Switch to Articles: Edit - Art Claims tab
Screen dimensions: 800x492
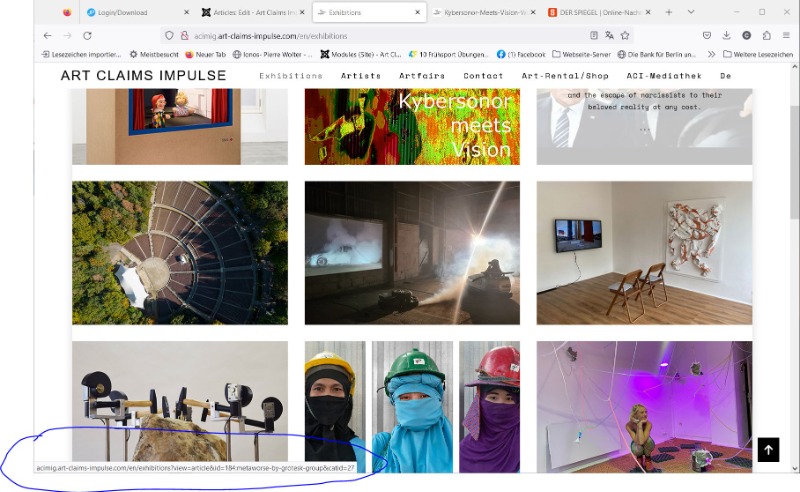[x=253, y=12]
